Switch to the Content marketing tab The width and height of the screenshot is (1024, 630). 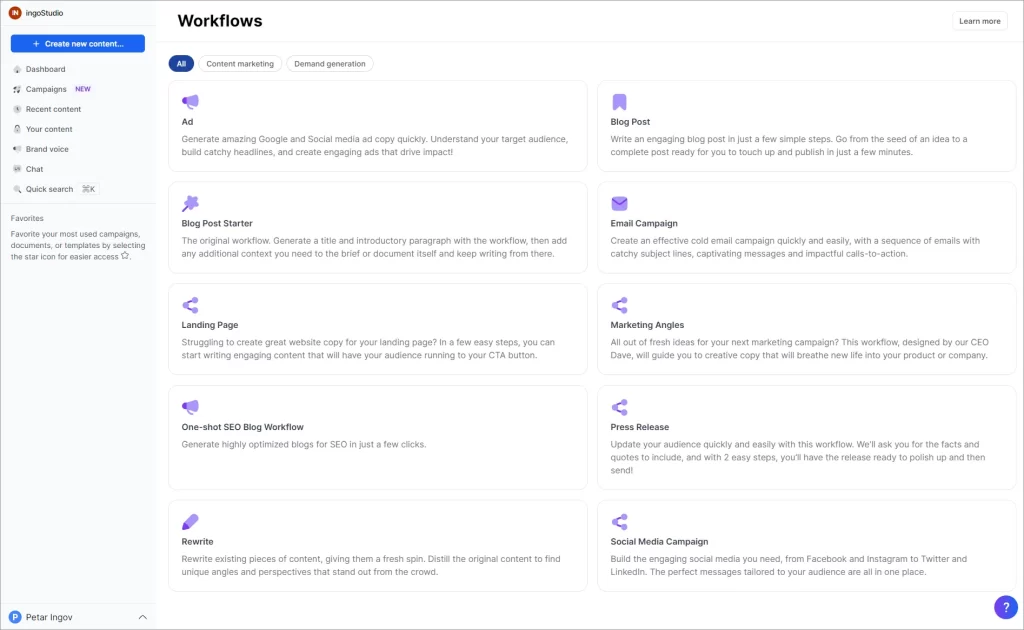click(x=240, y=63)
